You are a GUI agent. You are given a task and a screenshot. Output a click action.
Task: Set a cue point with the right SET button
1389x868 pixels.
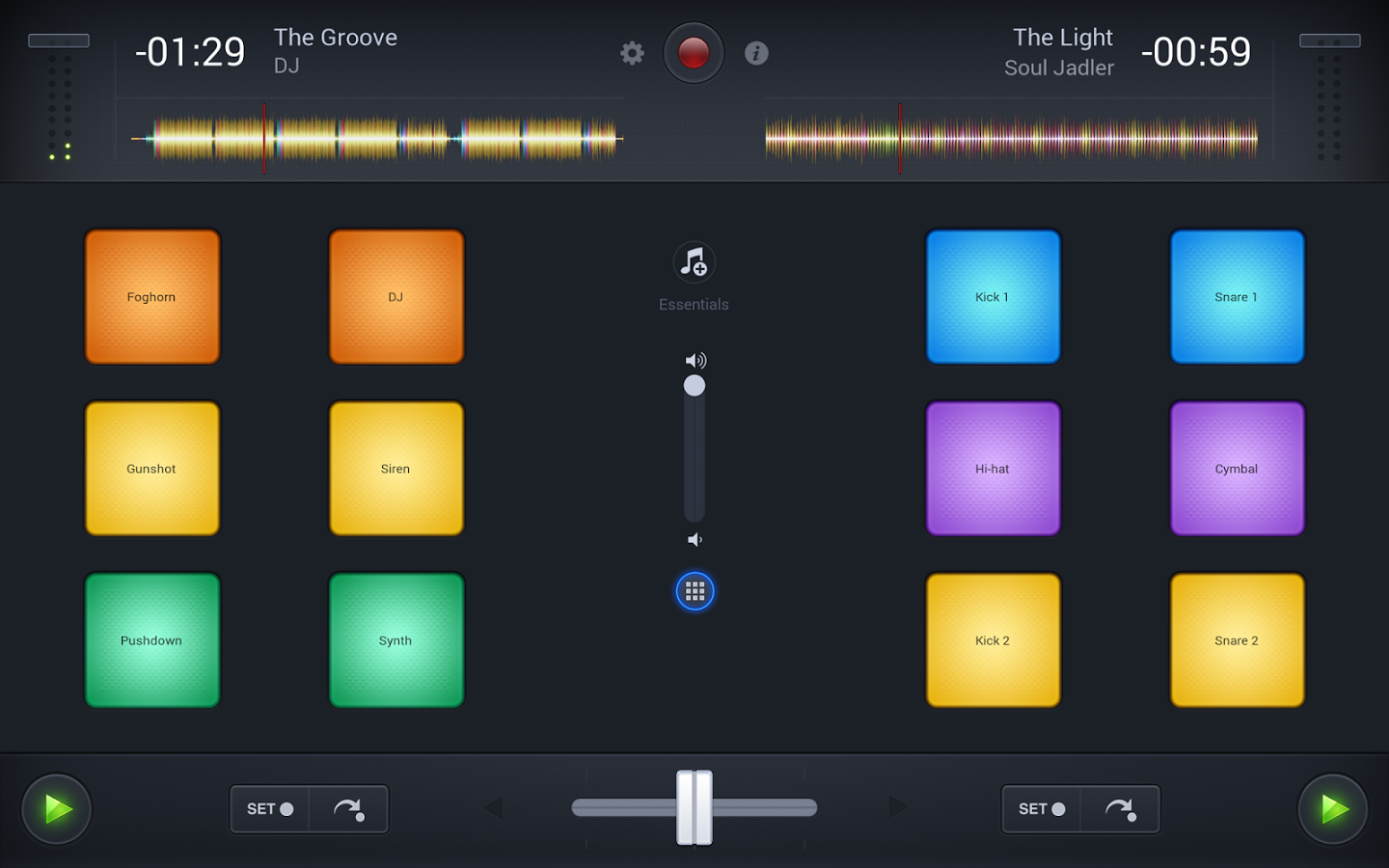coord(1041,809)
